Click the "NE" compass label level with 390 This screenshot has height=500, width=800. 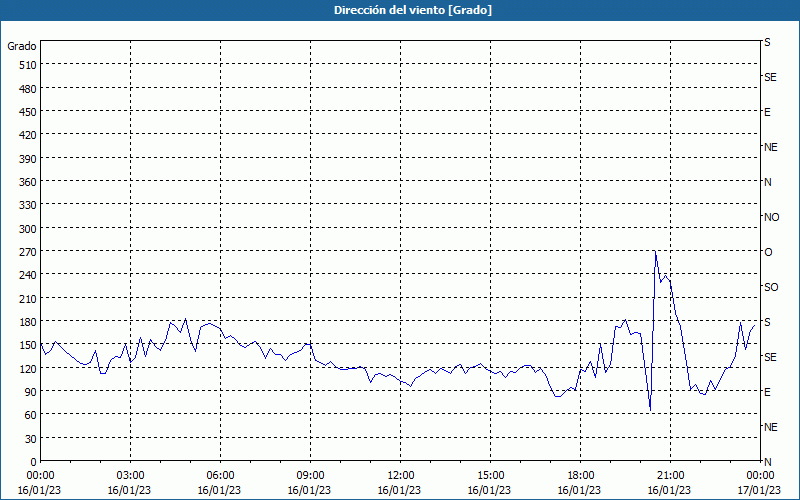pyautogui.click(x=770, y=147)
